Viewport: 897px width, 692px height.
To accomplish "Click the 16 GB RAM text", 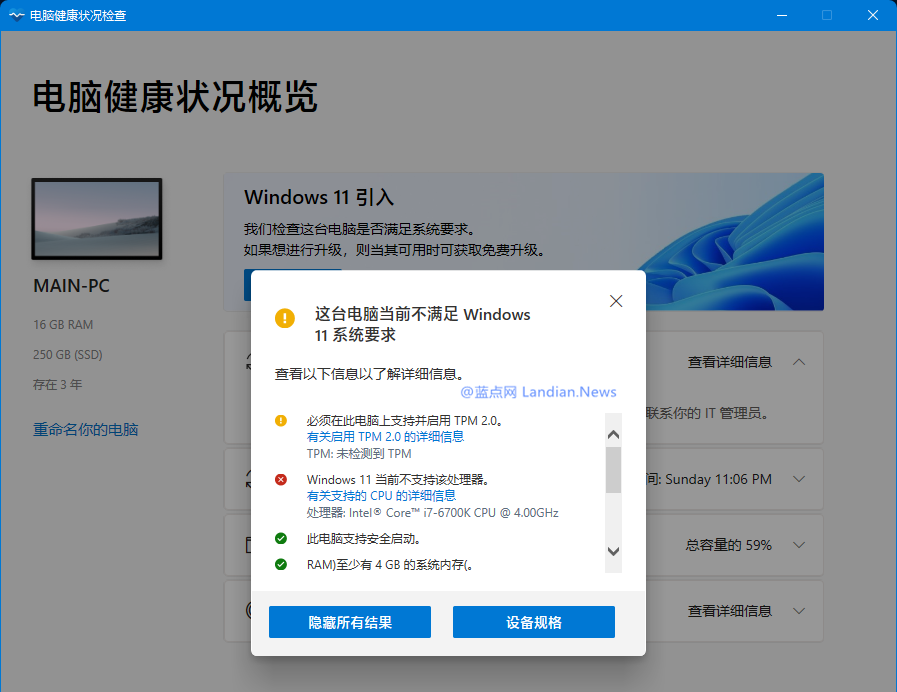I will tap(63, 325).
